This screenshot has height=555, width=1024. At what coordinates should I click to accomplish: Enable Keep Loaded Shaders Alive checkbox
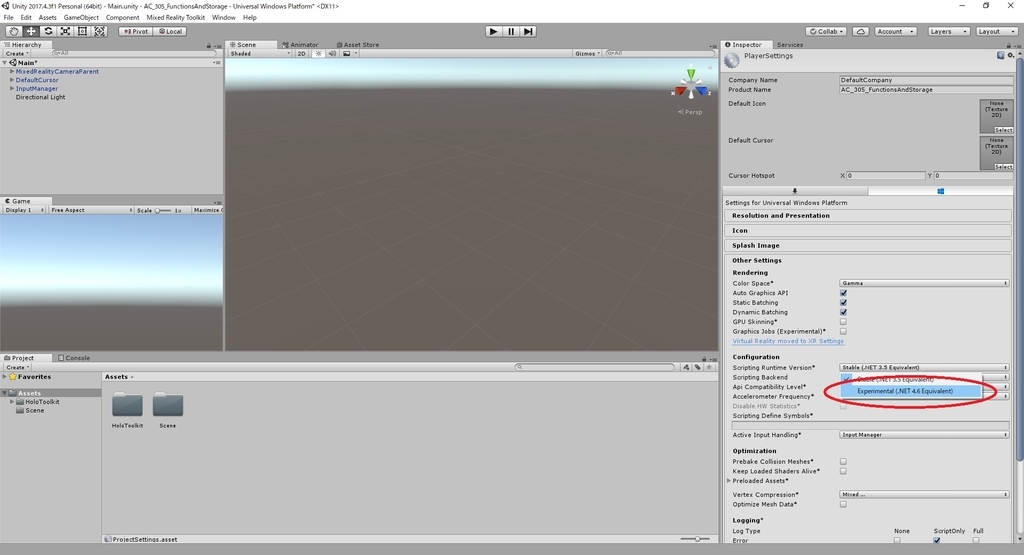click(x=843, y=471)
